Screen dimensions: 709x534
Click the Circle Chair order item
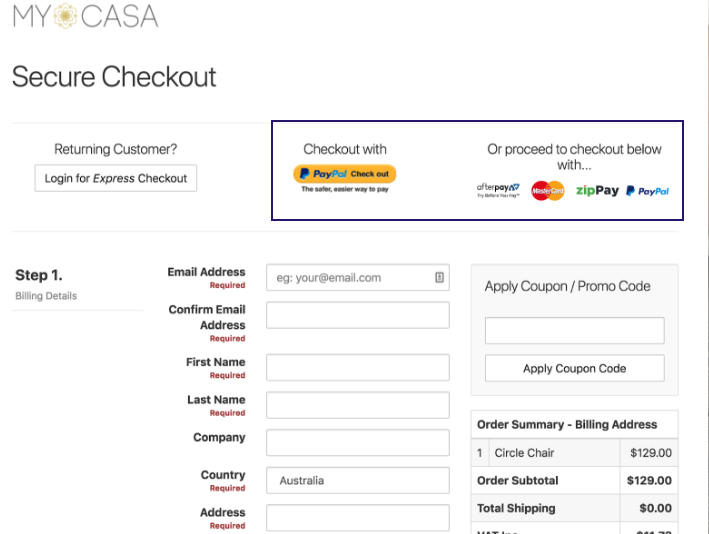pos(524,453)
